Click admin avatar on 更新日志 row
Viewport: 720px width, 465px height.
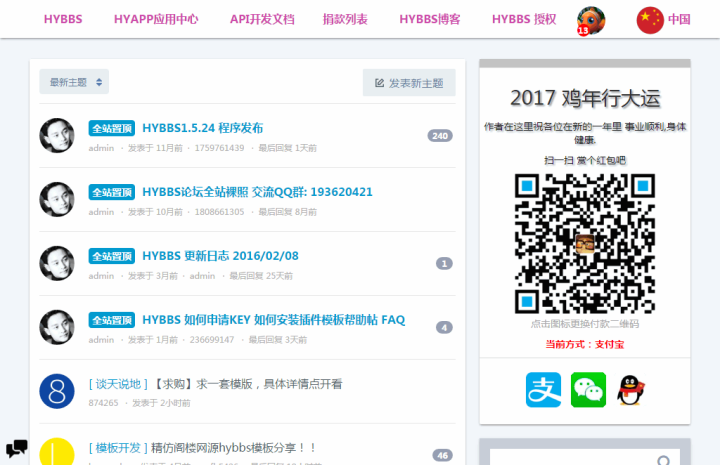[57, 263]
